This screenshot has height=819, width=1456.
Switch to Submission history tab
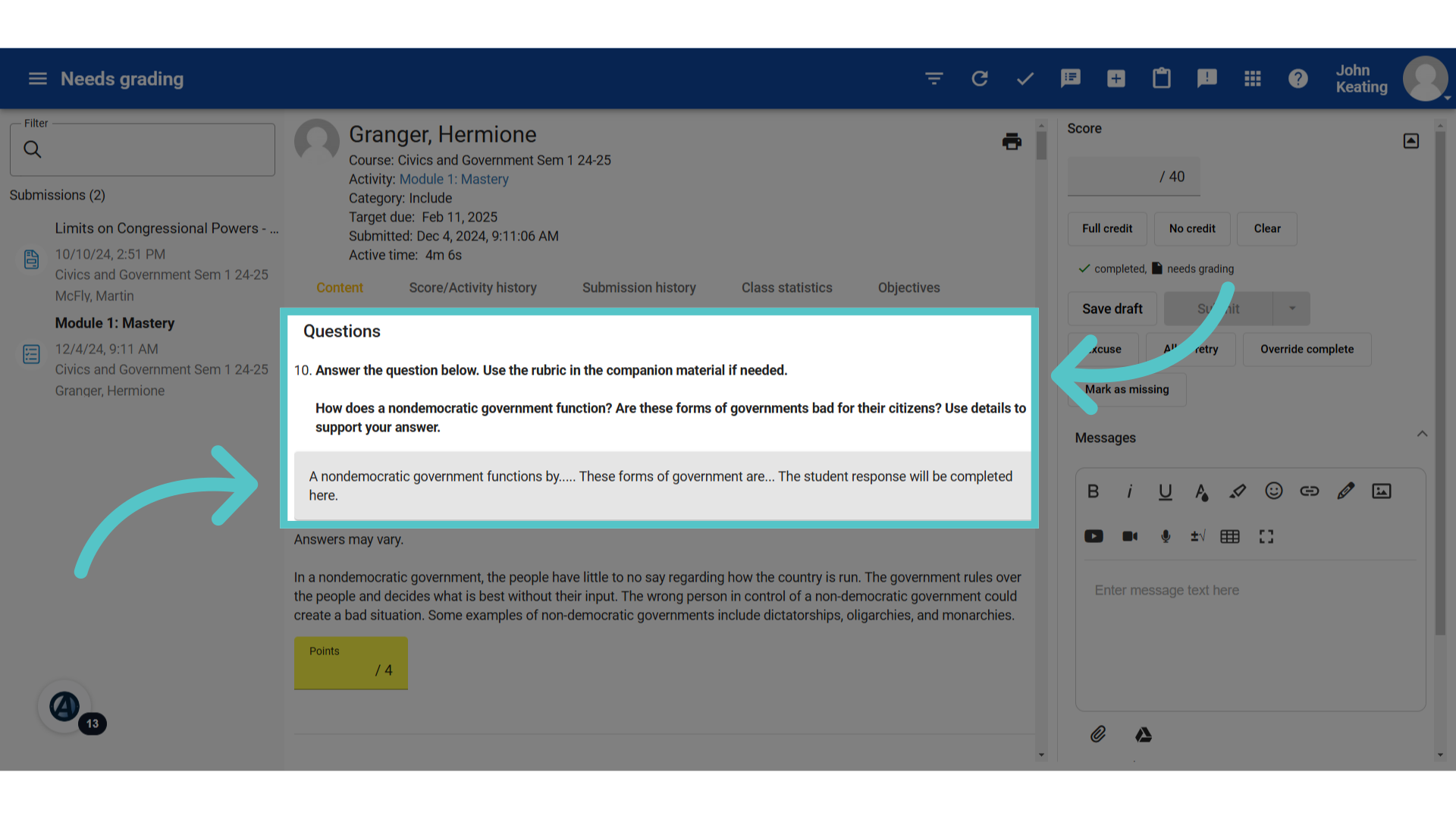click(x=639, y=287)
